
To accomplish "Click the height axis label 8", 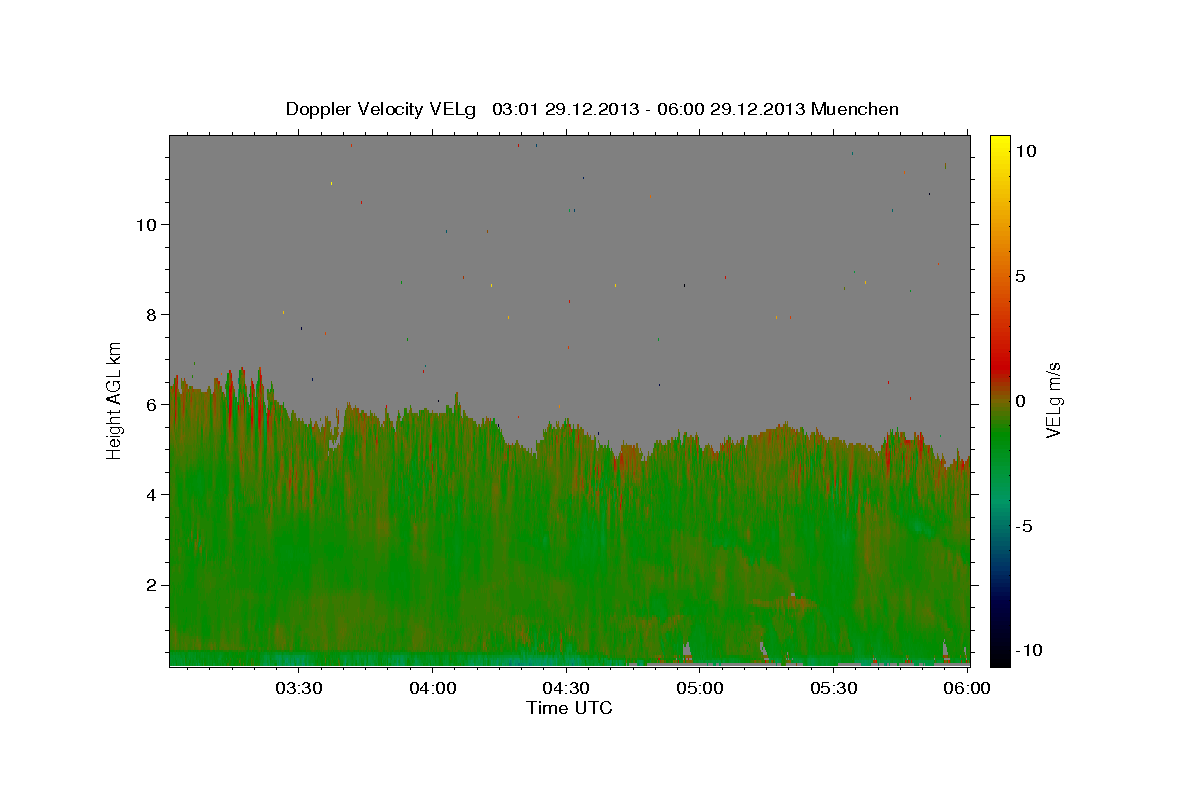I will [150, 314].
